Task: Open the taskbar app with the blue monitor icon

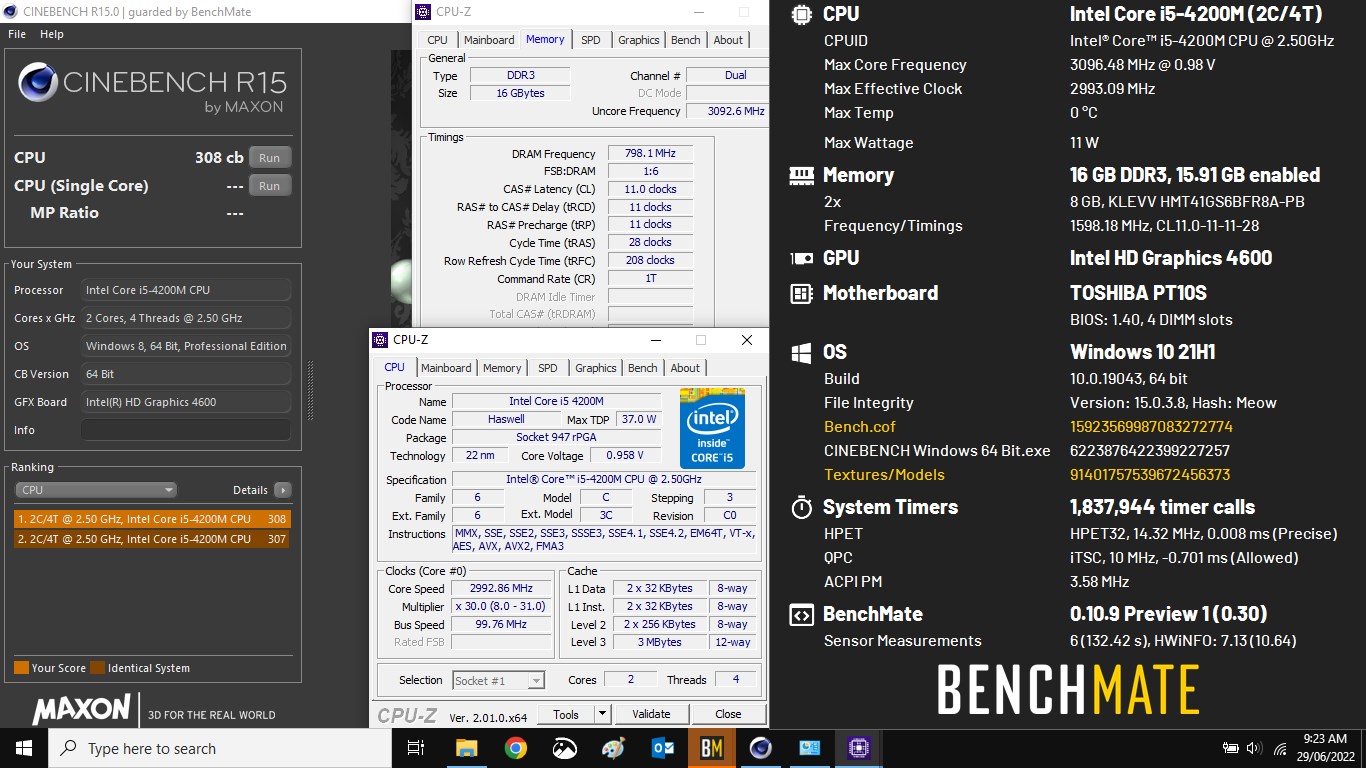Action: 809,748
